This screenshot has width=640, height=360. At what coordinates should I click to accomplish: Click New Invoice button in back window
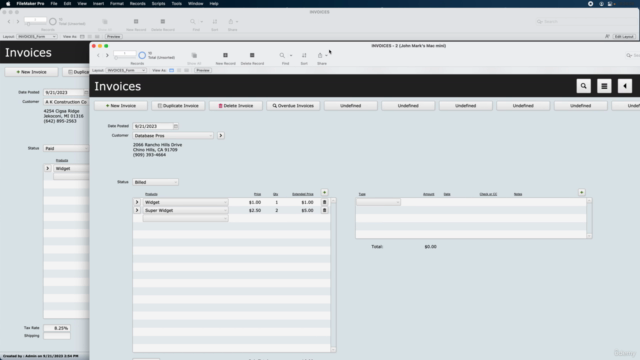click(31, 72)
